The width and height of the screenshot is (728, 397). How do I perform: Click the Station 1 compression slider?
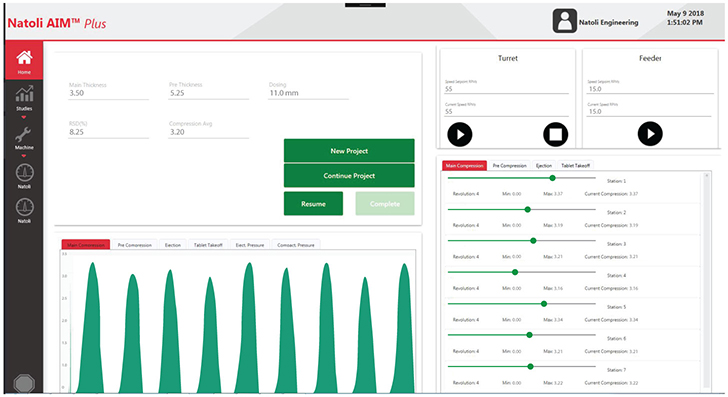(521, 178)
